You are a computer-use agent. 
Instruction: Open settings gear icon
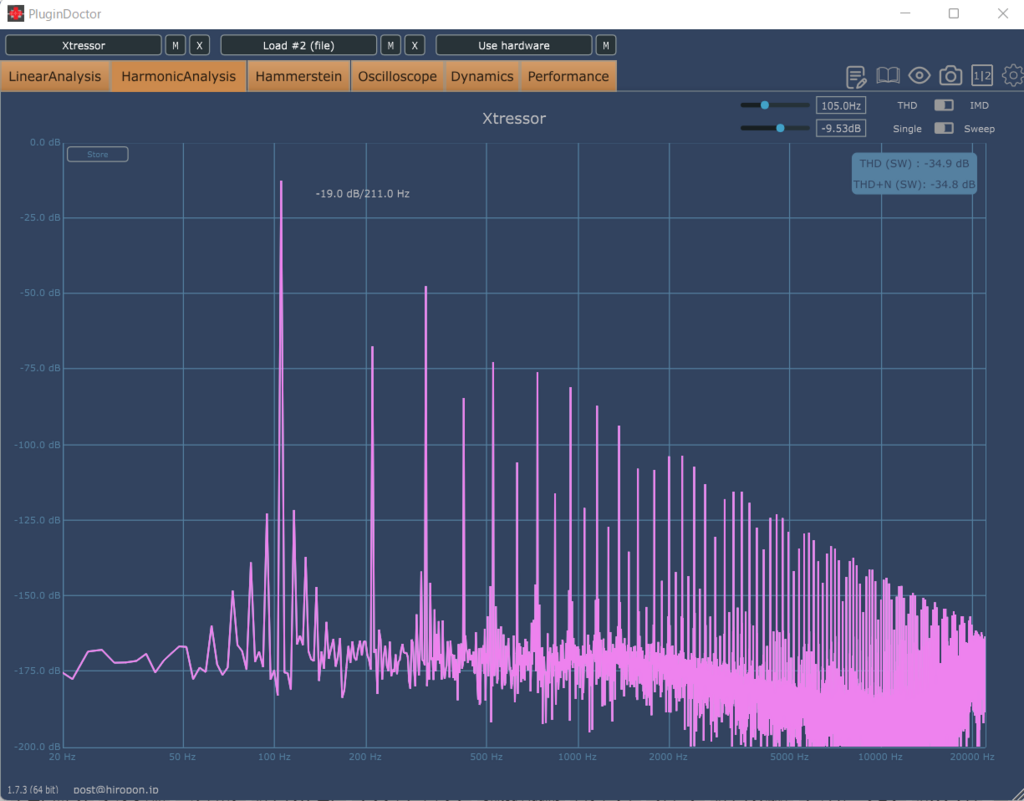pyautogui.click(x=1013, y=76)
